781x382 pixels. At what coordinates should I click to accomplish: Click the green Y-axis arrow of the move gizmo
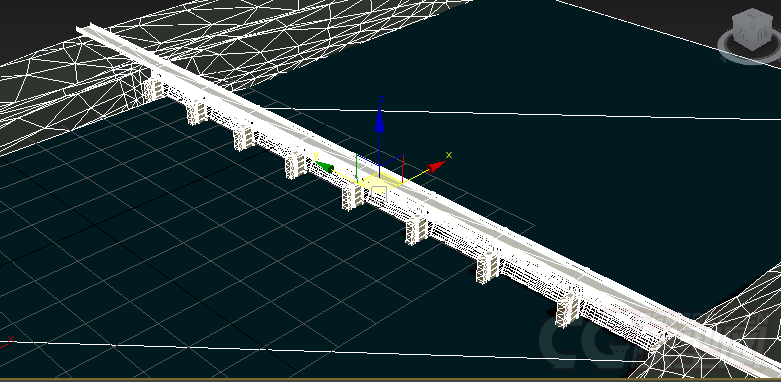pos(324,167)
